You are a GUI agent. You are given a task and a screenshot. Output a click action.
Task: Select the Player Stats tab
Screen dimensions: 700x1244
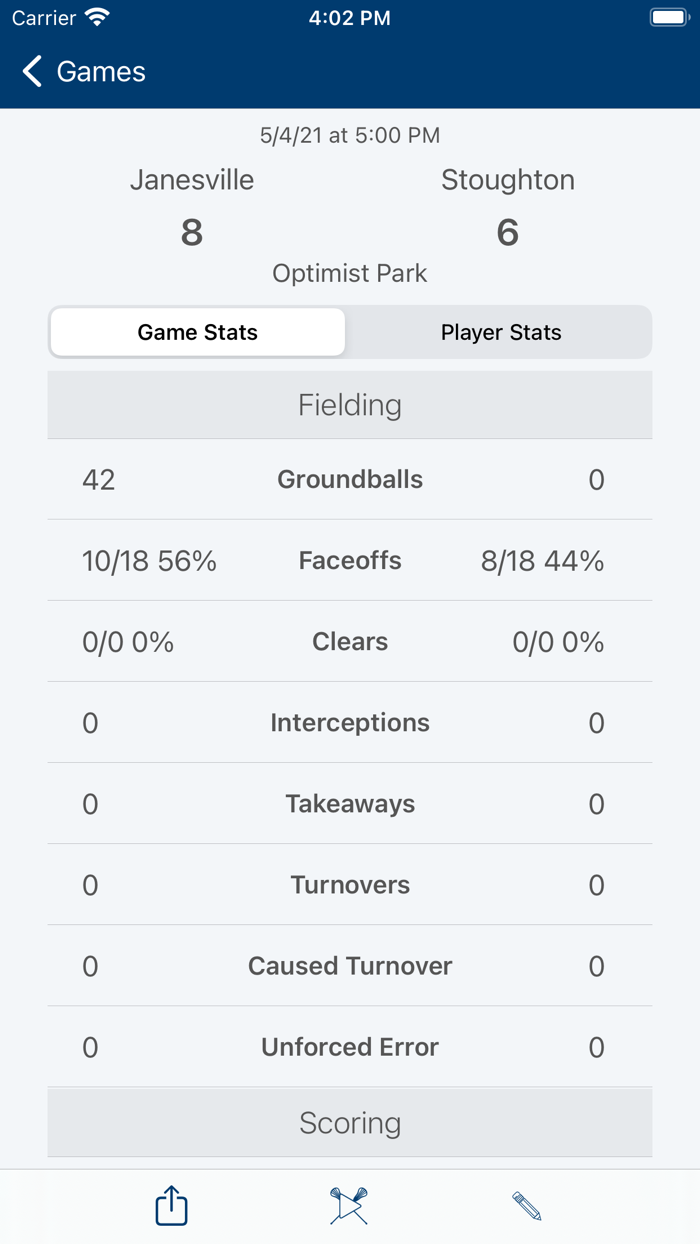(501, 332)
